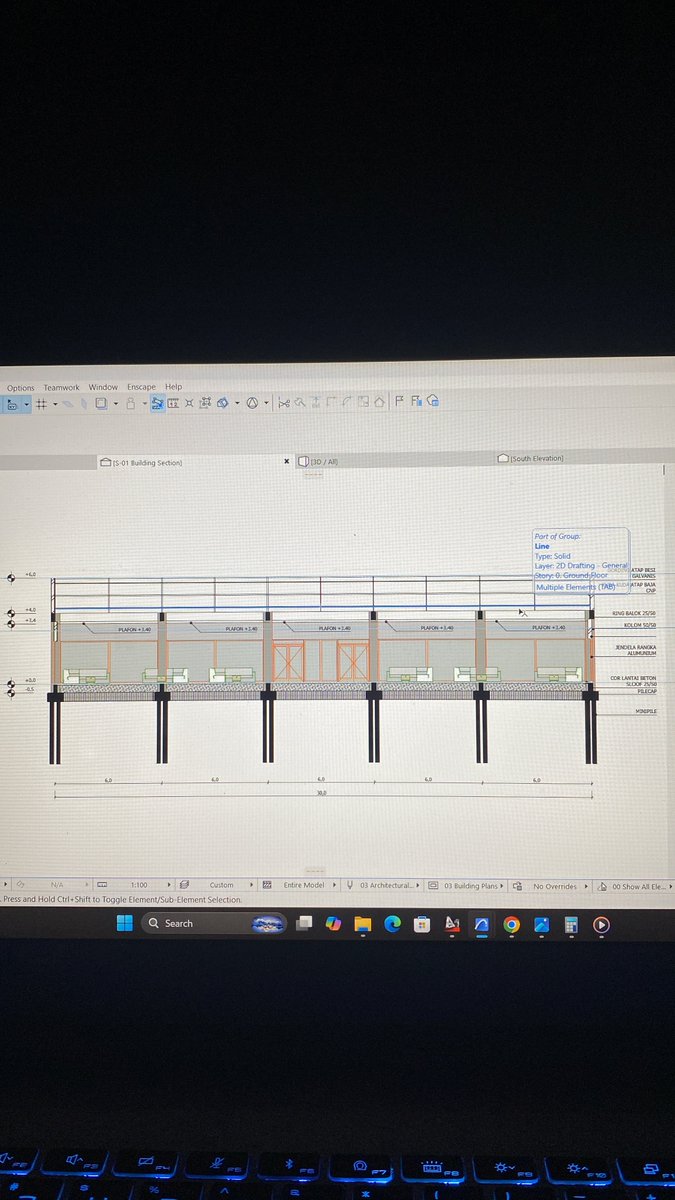Screen dimensions: 675x1200
Task: Click the JENDELA RANGKA ALUMUNIUM label
Action: click(x=636, y=650)
